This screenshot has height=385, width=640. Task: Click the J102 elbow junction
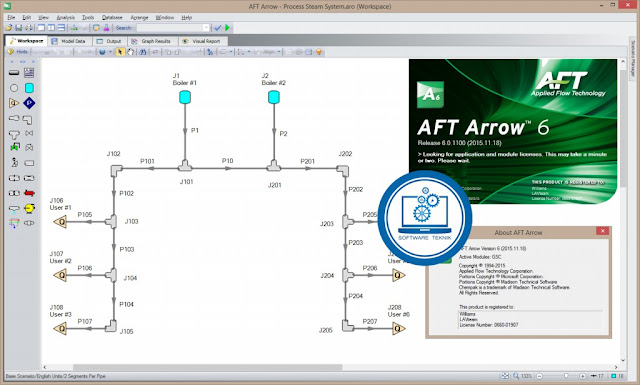[x=116, y=170]
